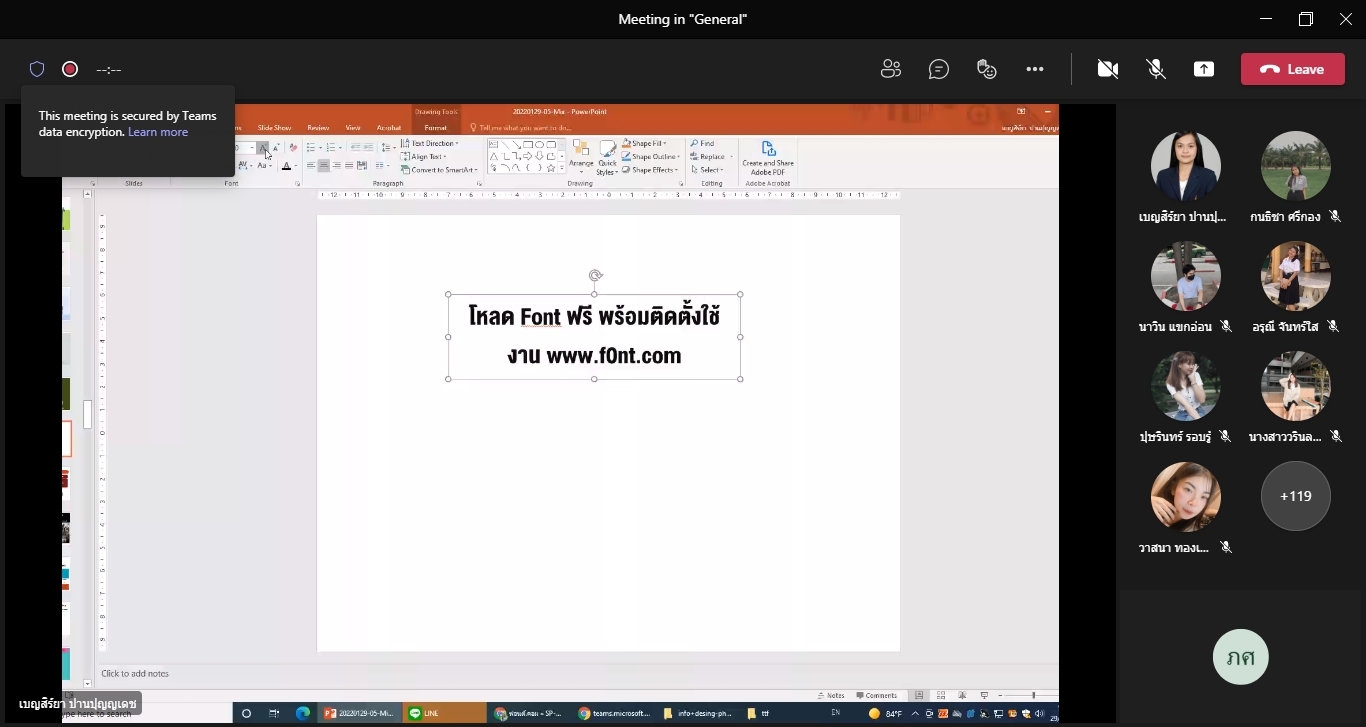Toggle center text alignment
The height and width of the screenshot is (727, 1366).
click(324, 166)
